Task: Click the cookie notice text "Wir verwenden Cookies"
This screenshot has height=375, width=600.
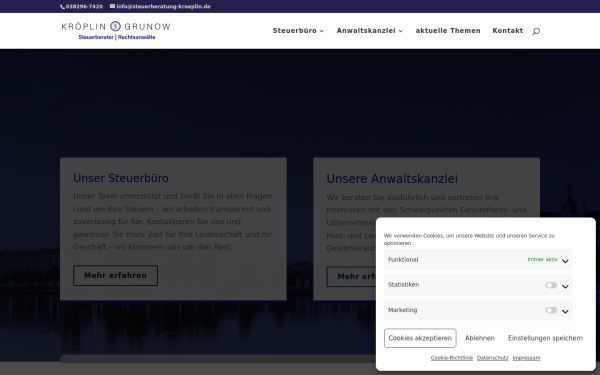Action: click(414, 236)
